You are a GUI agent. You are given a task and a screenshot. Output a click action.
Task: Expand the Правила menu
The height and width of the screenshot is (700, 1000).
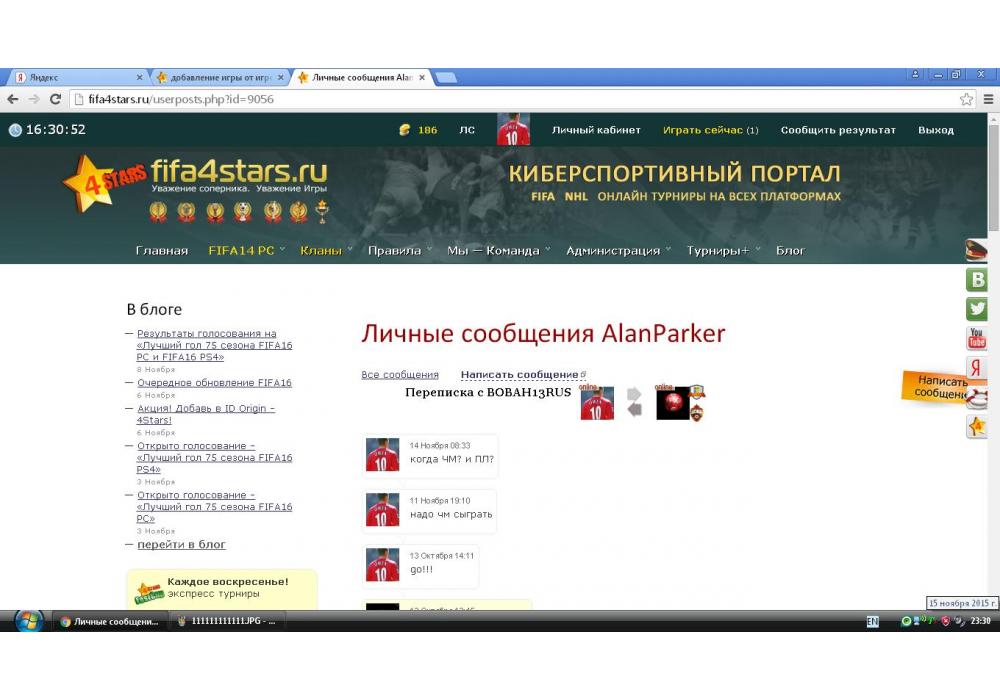tap(399, 251)
